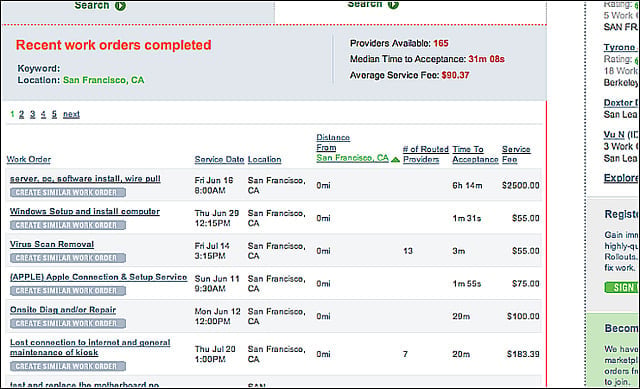This screenshot has height=389, width=640.
Task: Sort by Service Fee column
Action: [x=516, y=154]
